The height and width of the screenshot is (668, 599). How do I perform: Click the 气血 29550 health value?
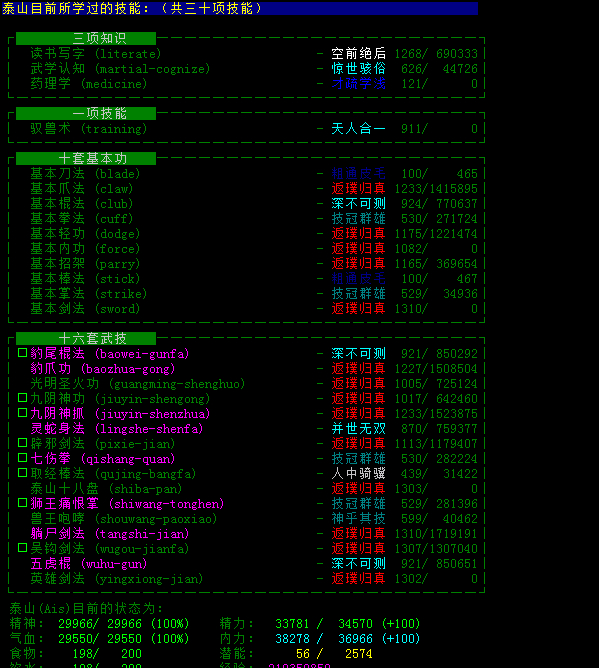[78, 639]
